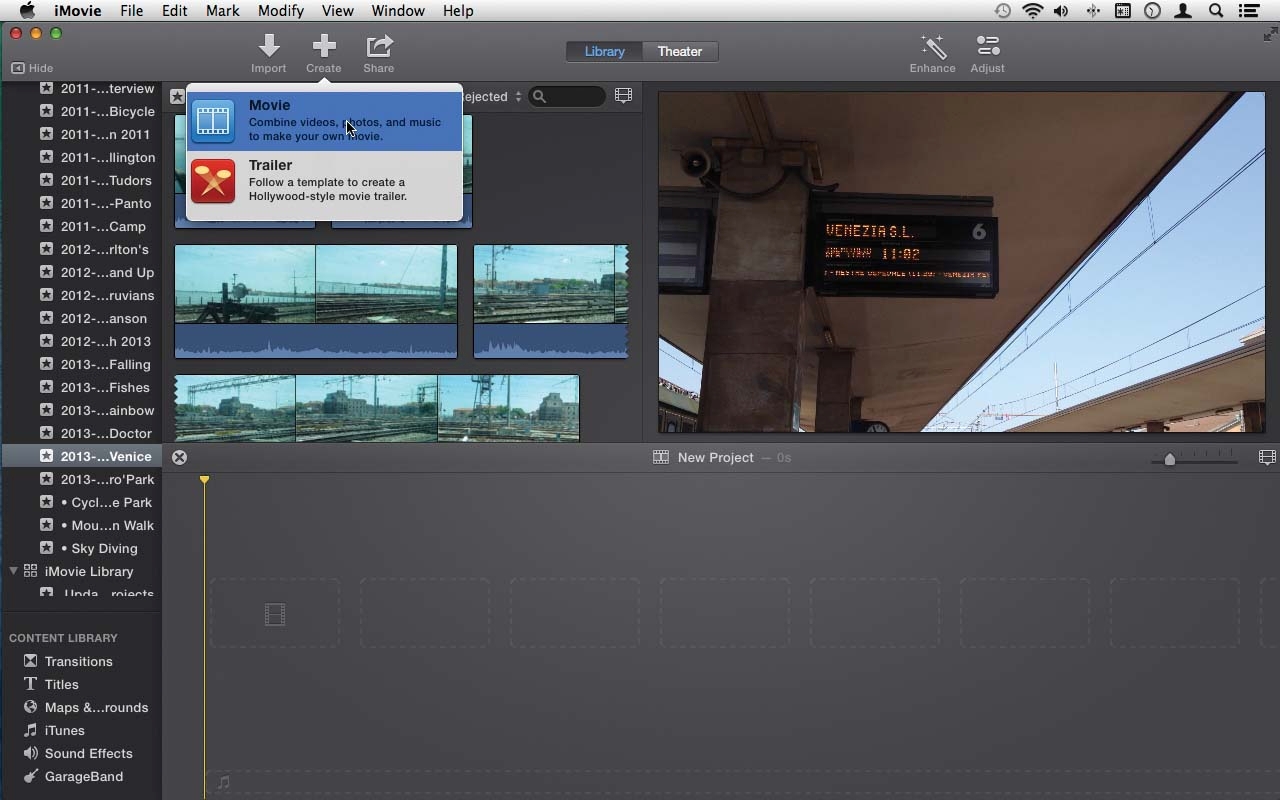The image size is (1280, 800).
Task: Open the Modify menu
Action: (x=280, y=11)
